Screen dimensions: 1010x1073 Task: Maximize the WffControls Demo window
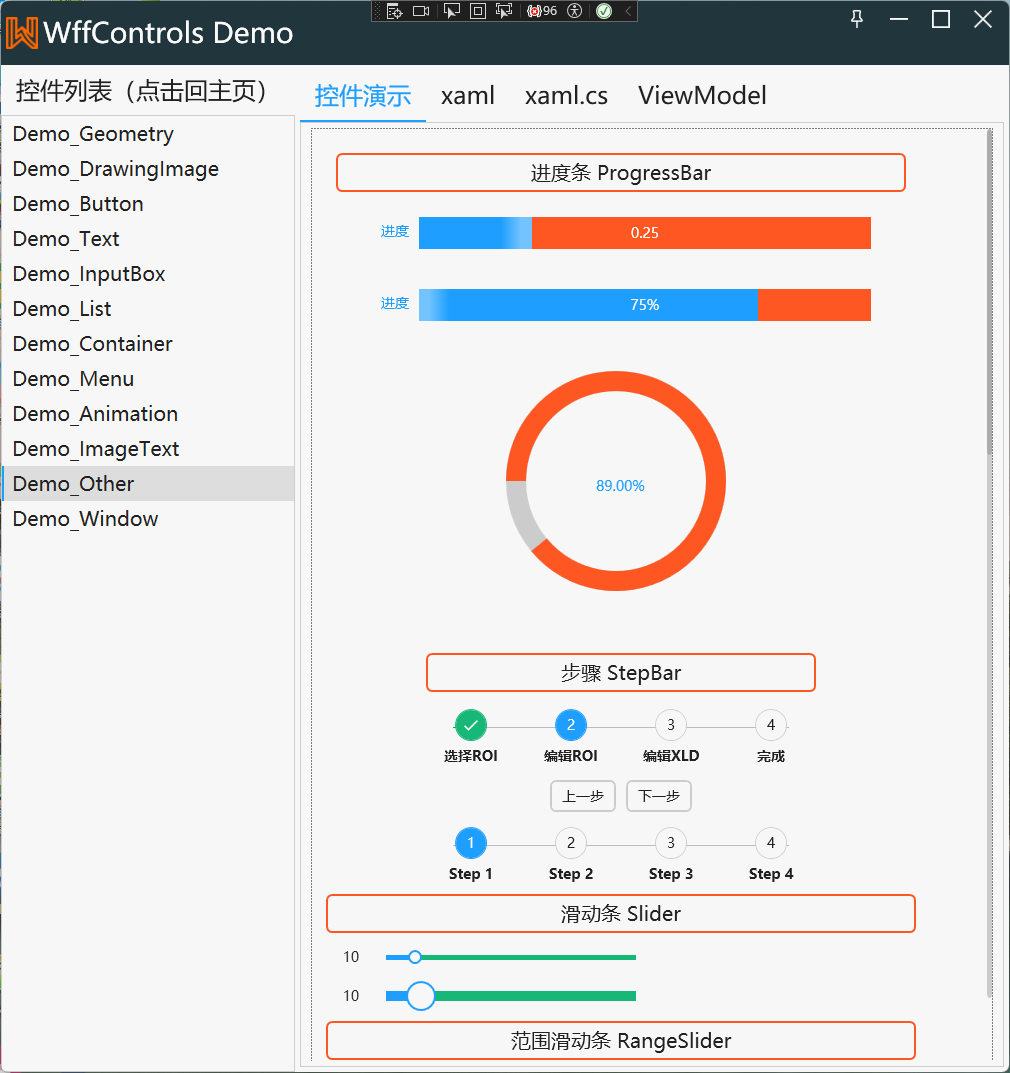[x=941, y=19]
